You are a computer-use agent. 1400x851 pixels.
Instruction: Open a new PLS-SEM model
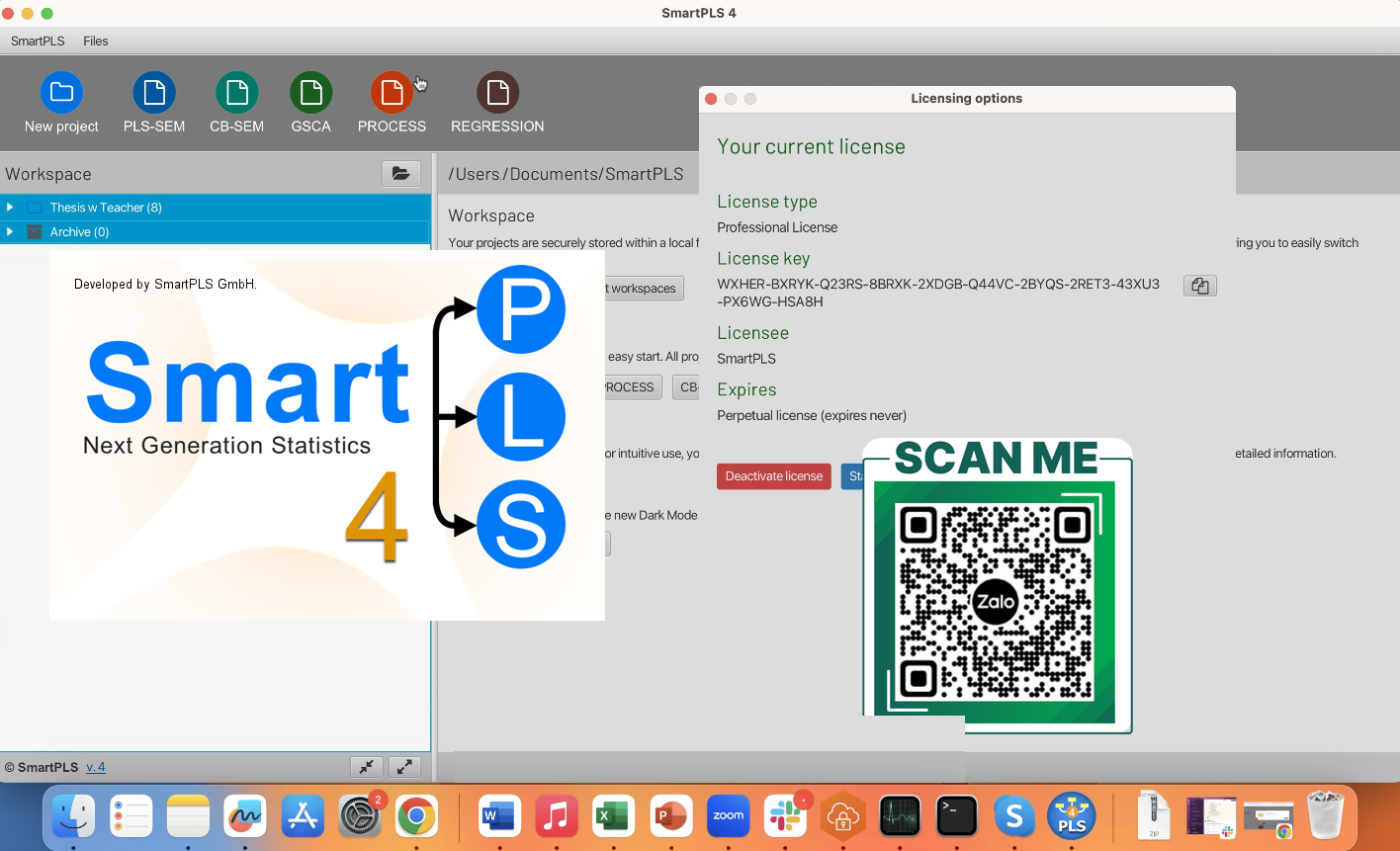click(x=154, y=103)
